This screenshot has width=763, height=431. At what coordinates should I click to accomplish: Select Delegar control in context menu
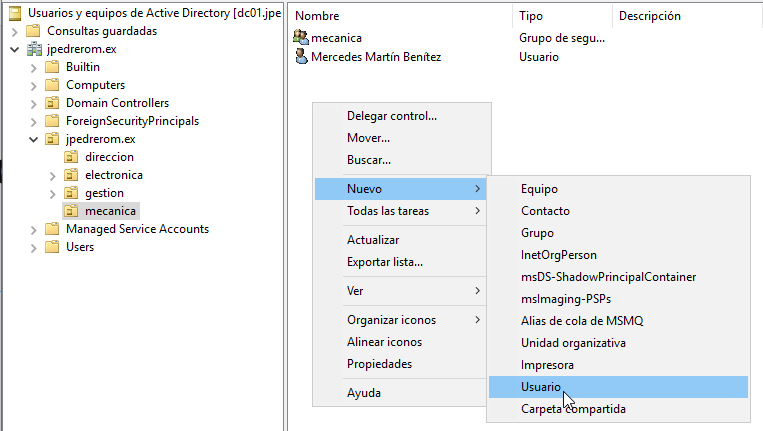391,116
